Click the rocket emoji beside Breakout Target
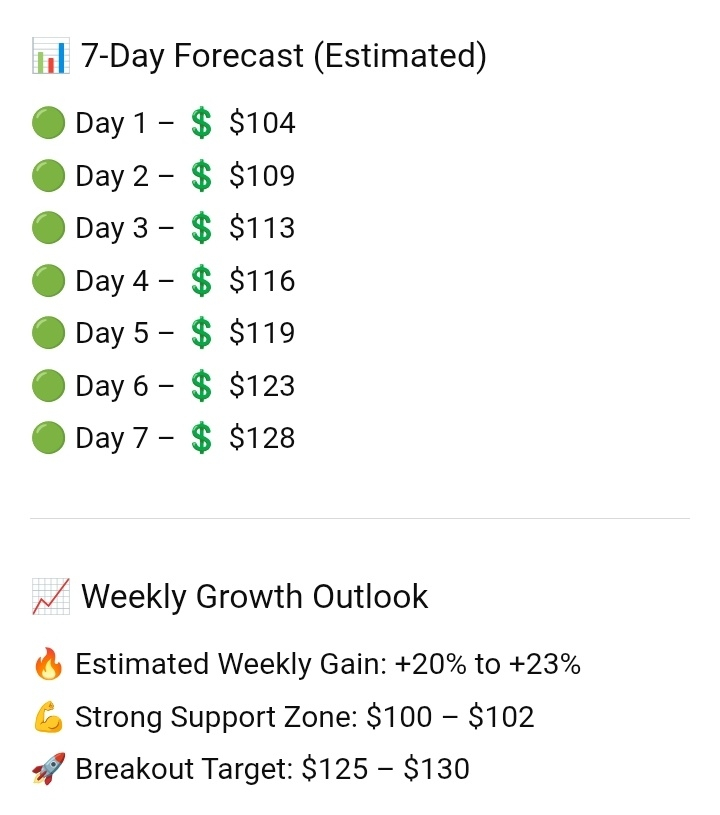This screenshot has height=815, width=720. pyautogui.click(x=48, y=768)
